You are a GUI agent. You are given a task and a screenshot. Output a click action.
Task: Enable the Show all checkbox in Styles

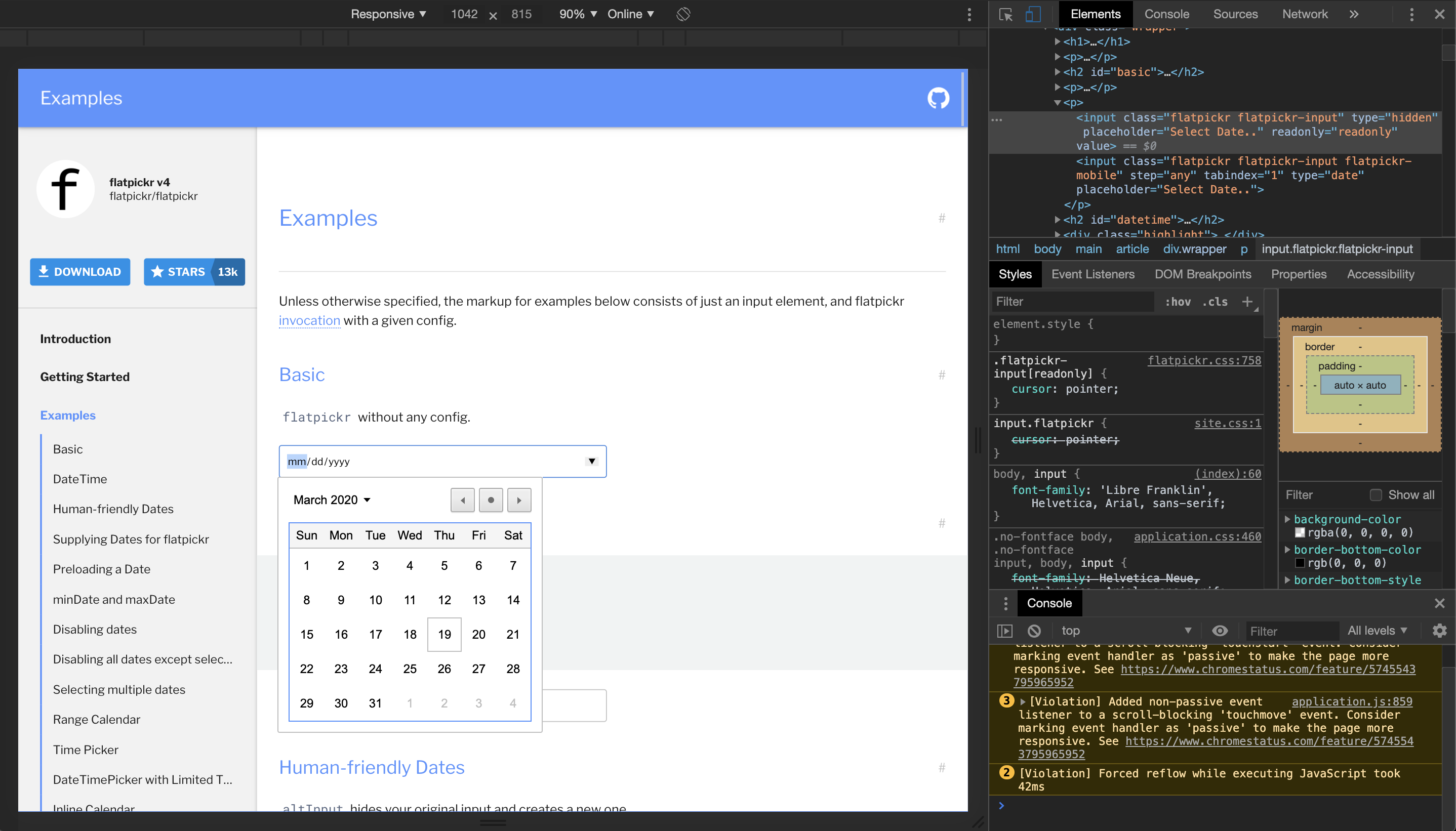click(1376, 495)
